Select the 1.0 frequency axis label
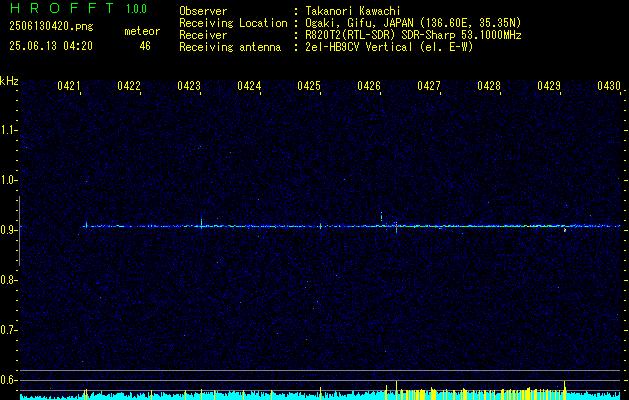629x400 pixels. tap(8, 180)
